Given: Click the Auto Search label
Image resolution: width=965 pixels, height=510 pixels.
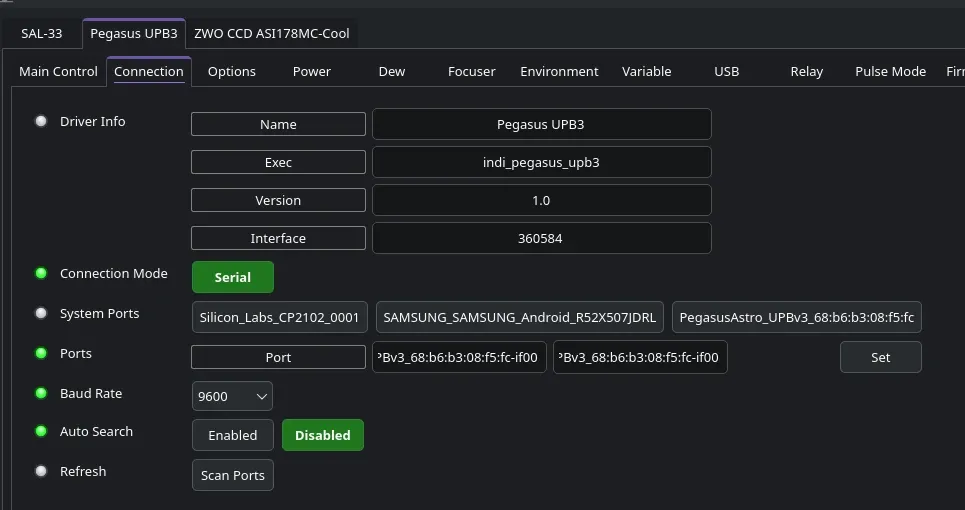Looking at the screenshot, I should (x=96, y=431).
